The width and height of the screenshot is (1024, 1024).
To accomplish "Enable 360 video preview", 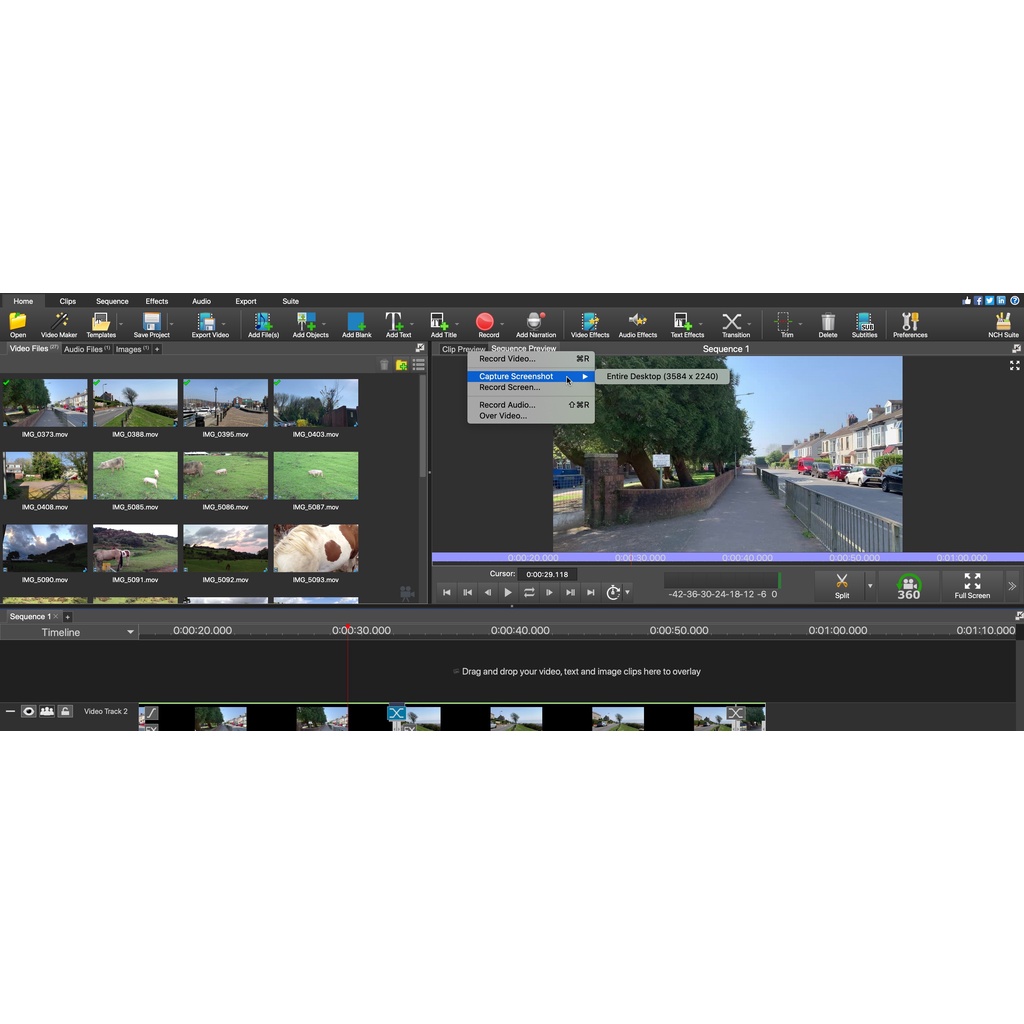I will (x=908, y=587).
